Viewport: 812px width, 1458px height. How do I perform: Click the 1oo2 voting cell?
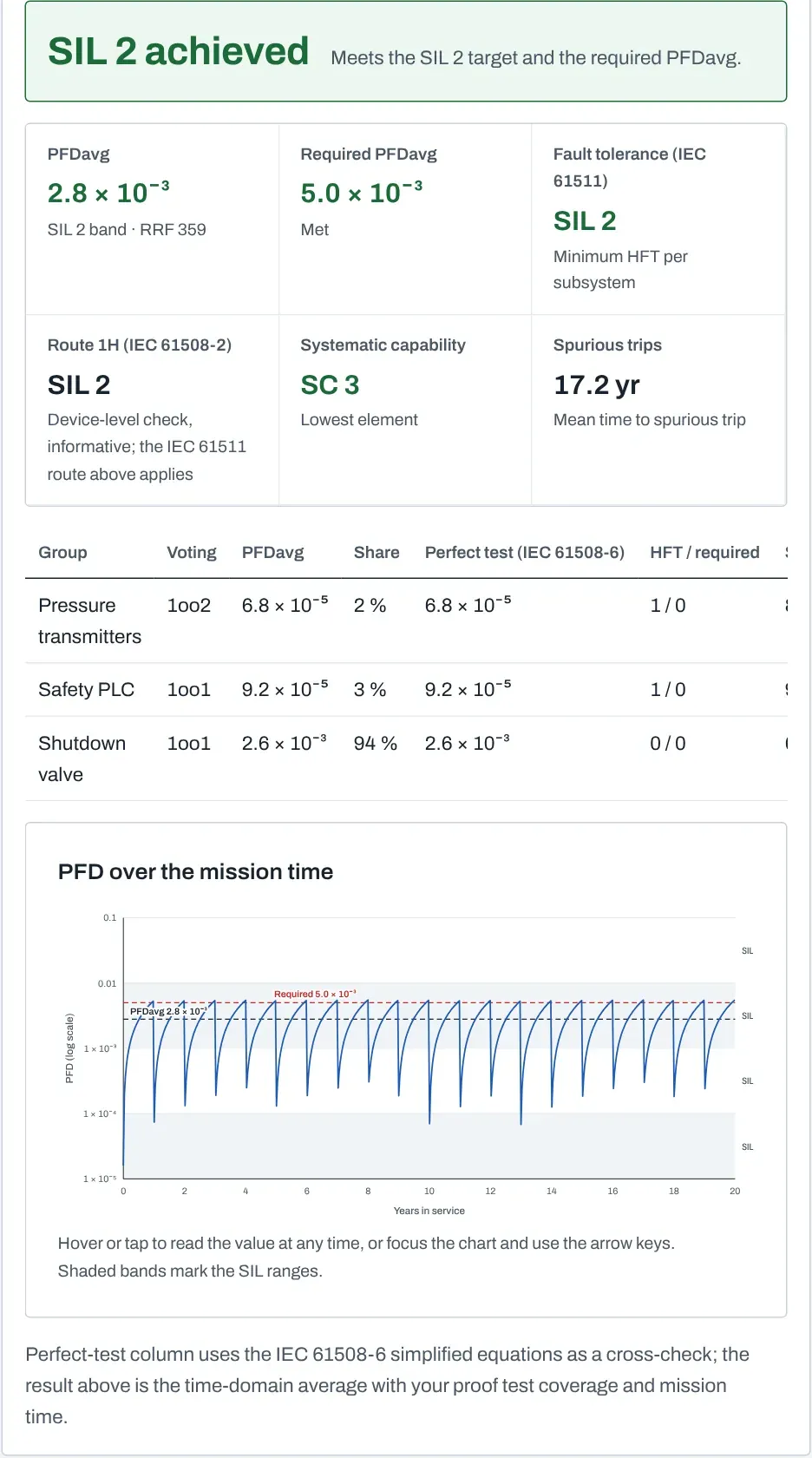pyautogui.click(x=189, y=606)
